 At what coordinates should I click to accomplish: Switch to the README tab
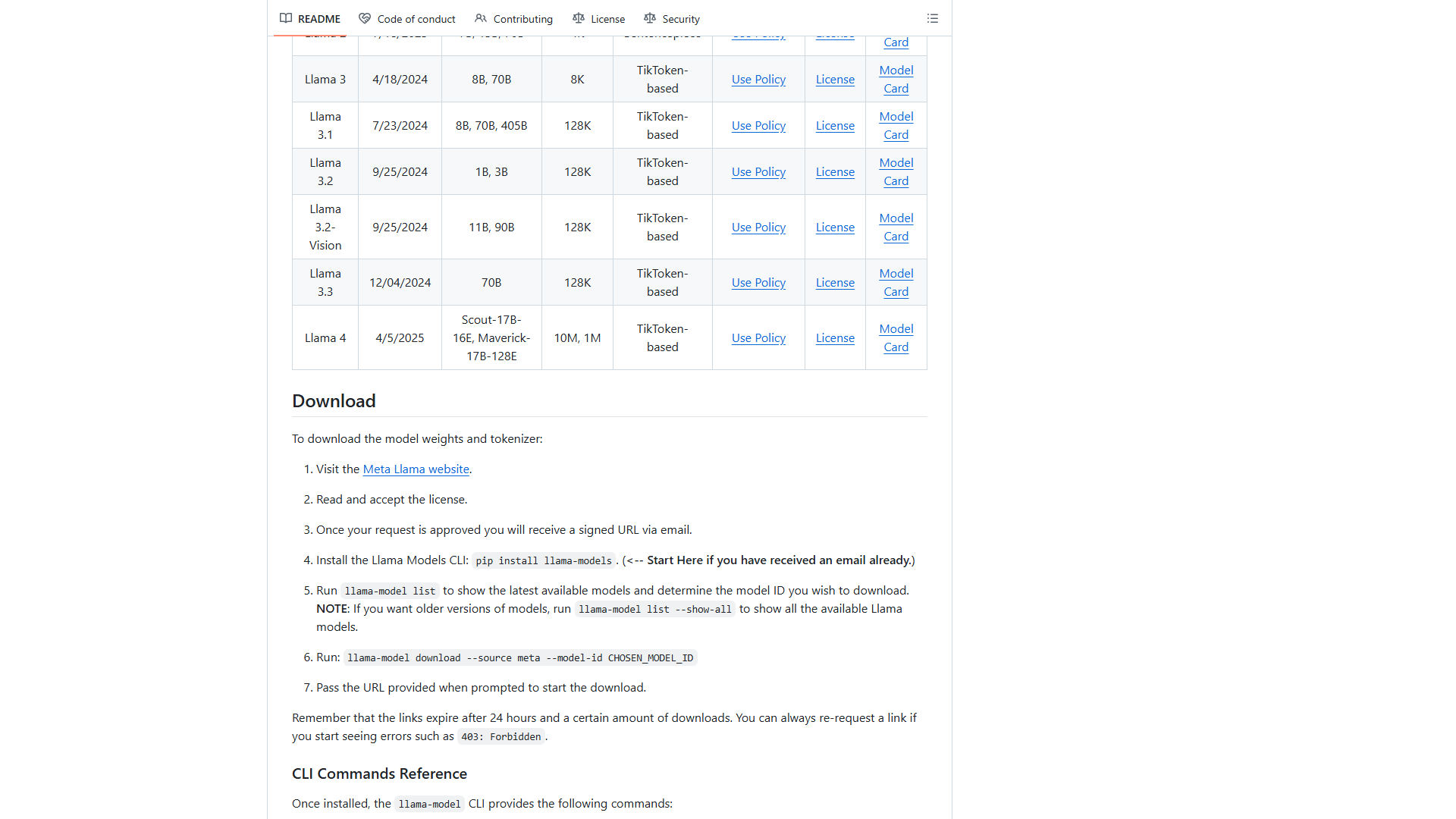310,18
